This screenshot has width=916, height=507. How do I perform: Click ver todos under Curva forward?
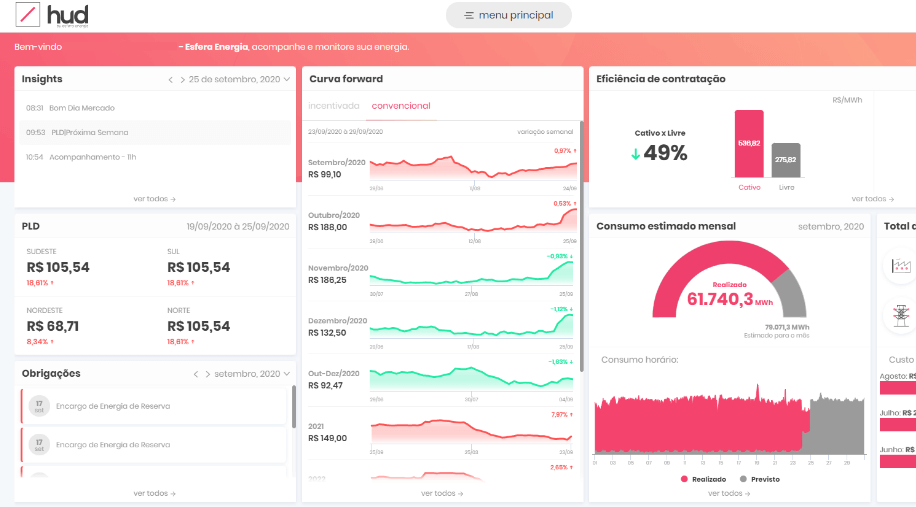click(x=442, y=493)
